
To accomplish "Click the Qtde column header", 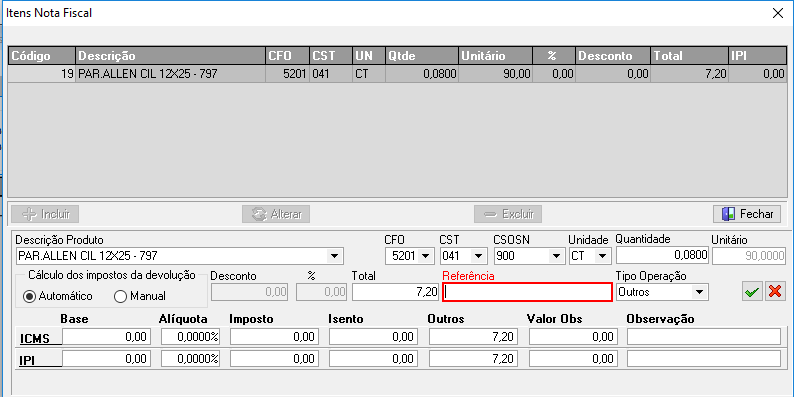I will click(422, 56).
